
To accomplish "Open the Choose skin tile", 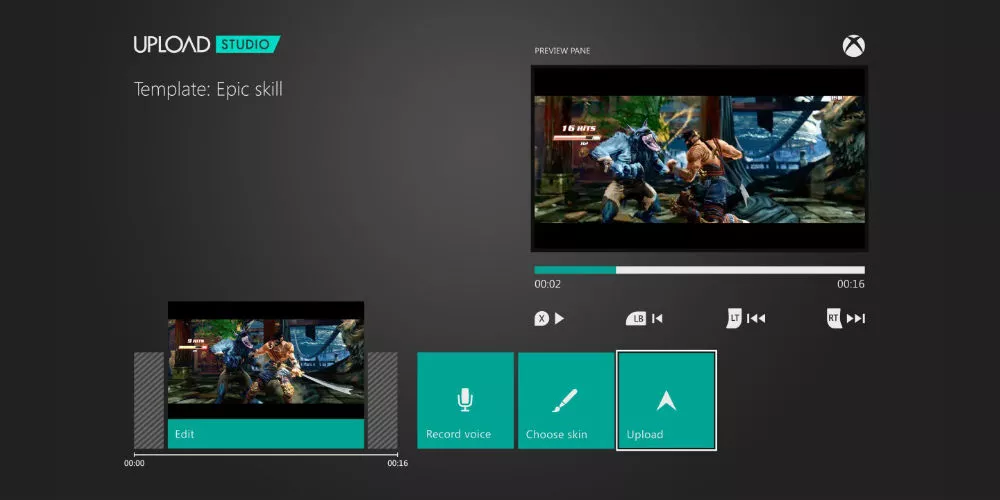I will tap(566, 401).
